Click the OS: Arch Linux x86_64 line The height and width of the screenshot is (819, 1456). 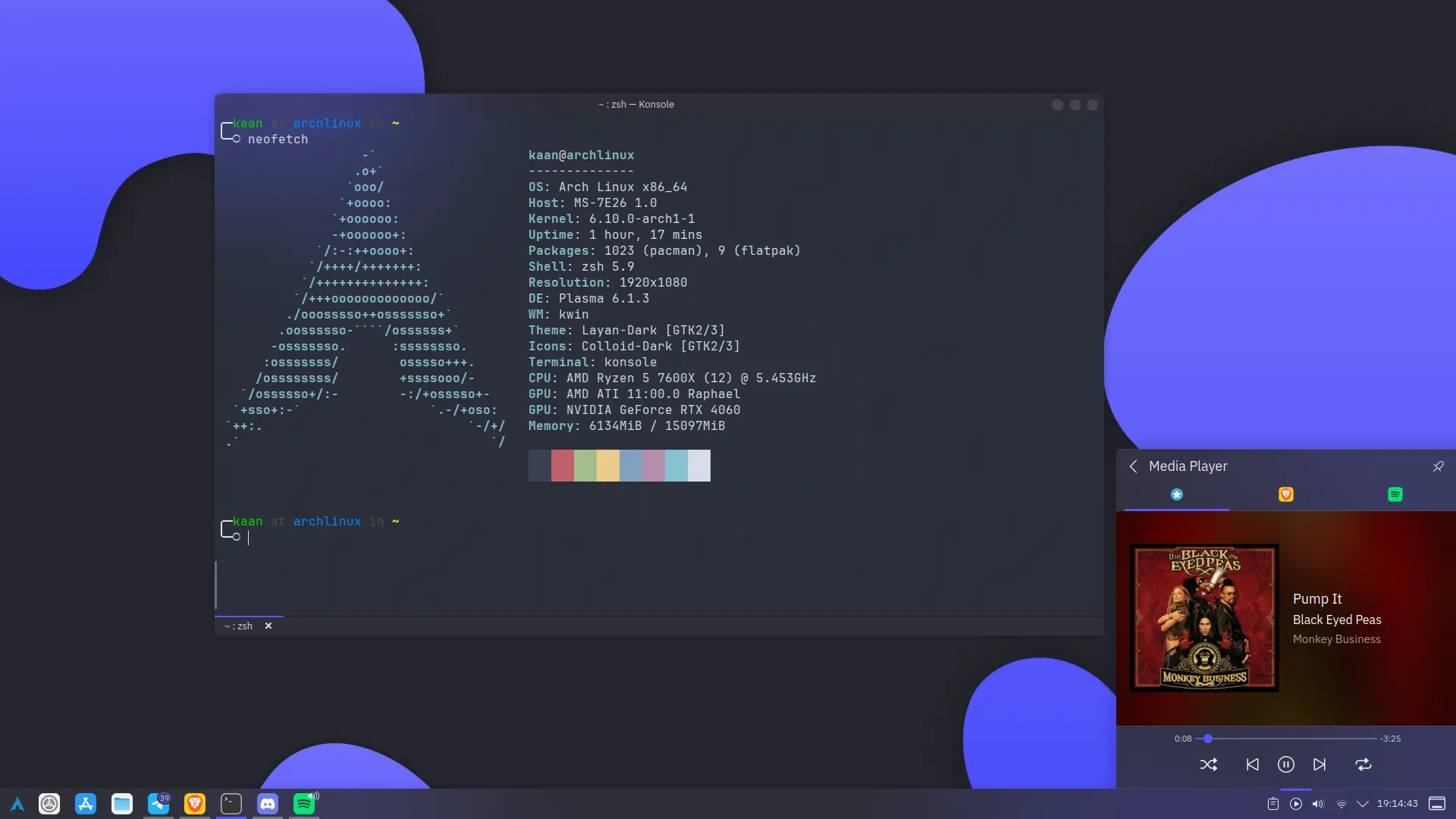click(607, 187)
